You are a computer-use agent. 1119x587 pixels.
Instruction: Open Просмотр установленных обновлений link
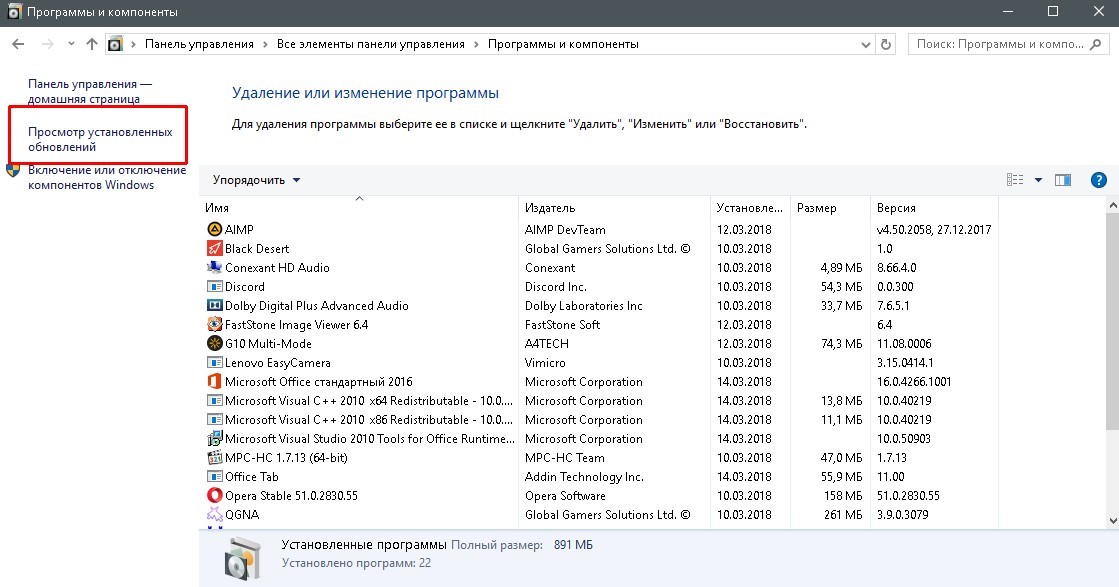tap(100, 139)
